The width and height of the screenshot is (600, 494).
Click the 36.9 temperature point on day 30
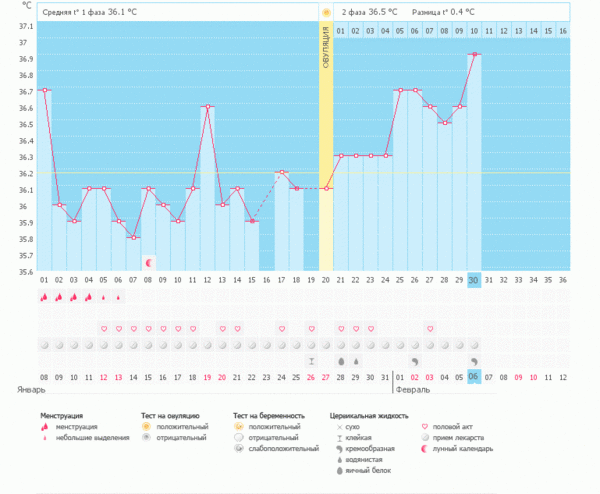[x=474, y=54]
